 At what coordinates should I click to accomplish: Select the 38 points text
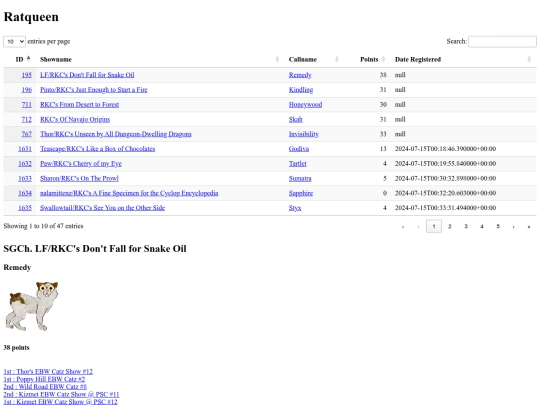[x=16, y=347]
